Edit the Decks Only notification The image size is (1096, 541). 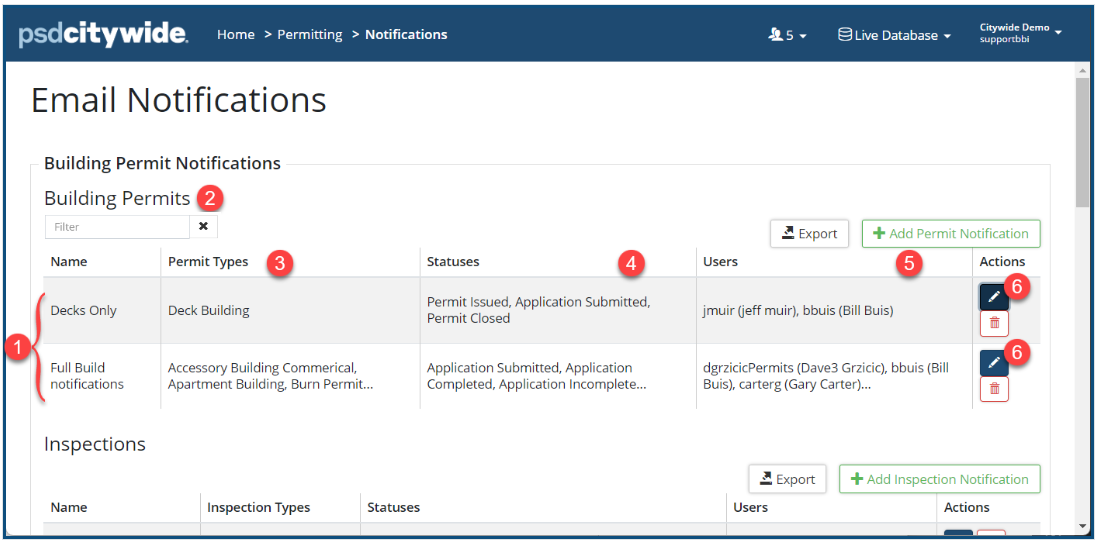[x=993, y=297]
